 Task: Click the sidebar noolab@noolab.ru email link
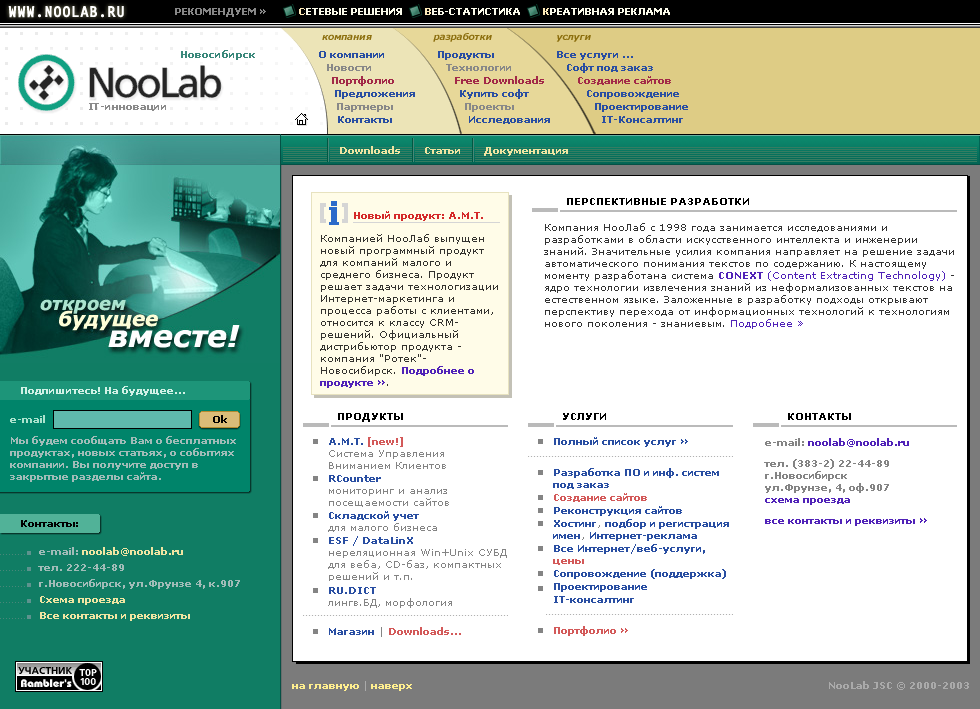click(x=132, y=551)
